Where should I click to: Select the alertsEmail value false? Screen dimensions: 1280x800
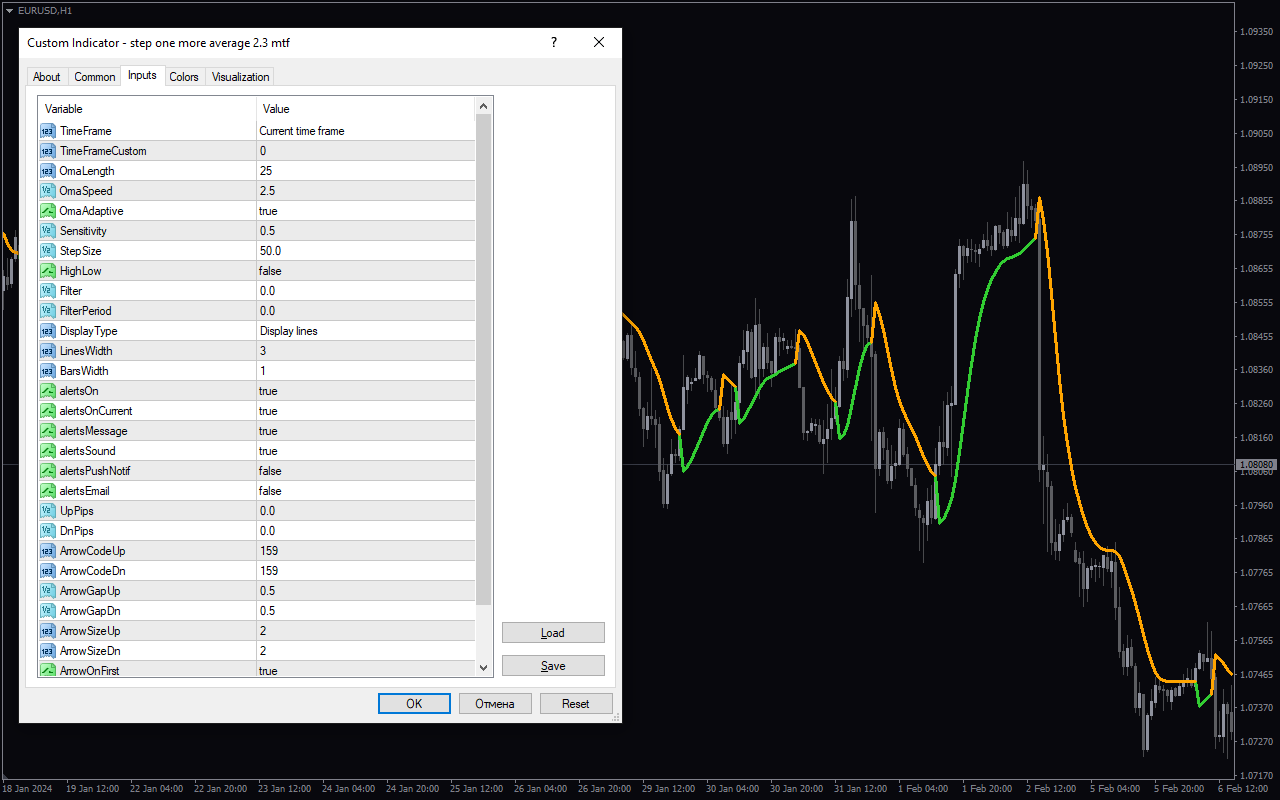pos(366,491)
